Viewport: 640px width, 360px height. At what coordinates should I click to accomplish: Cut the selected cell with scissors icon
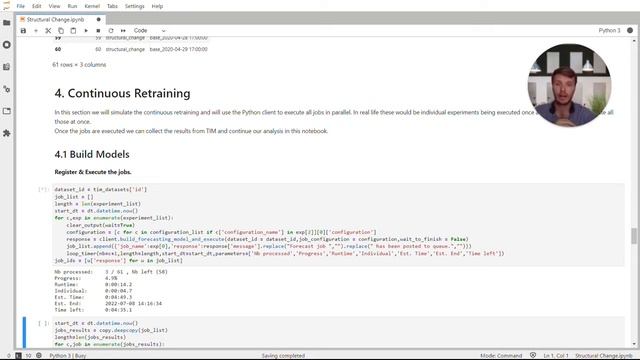48,31
